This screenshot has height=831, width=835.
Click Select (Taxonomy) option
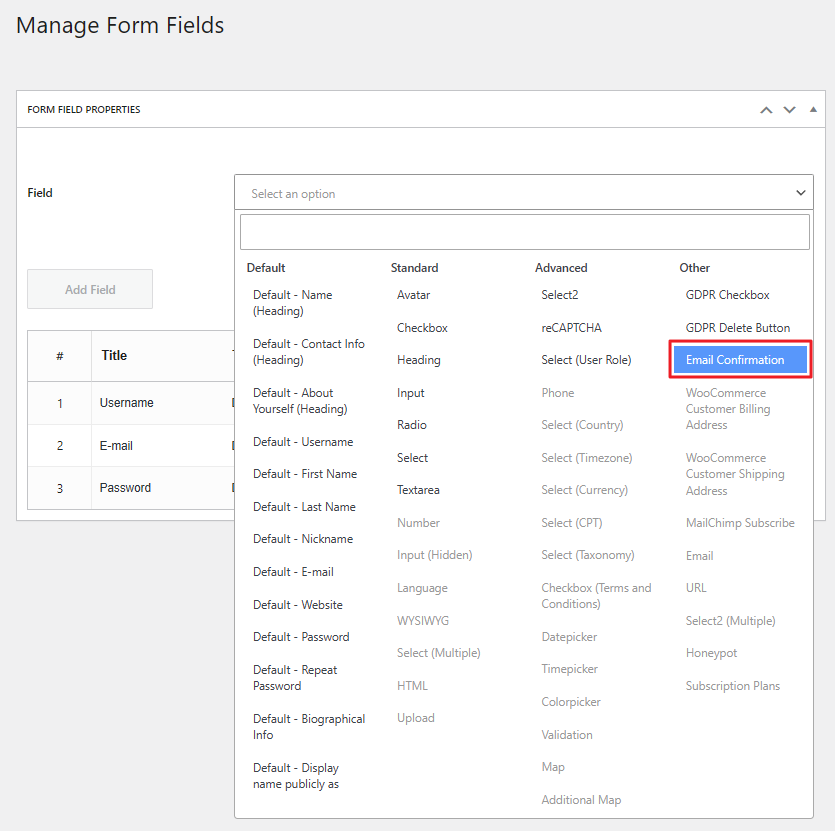point(587,555)
